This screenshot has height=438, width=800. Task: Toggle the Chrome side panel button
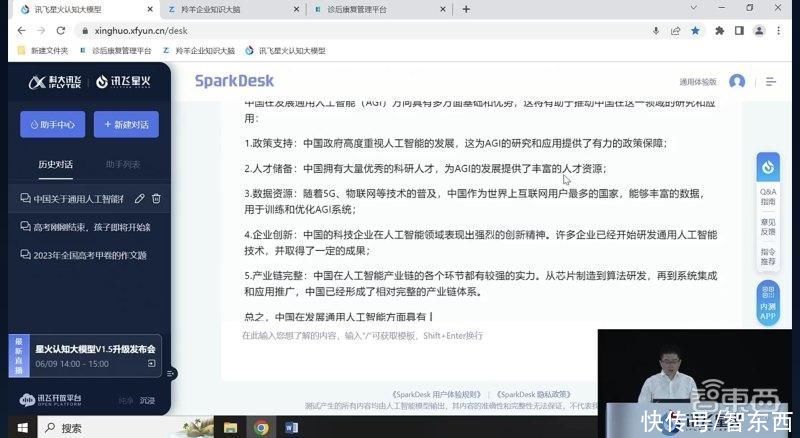coord(739,31)
